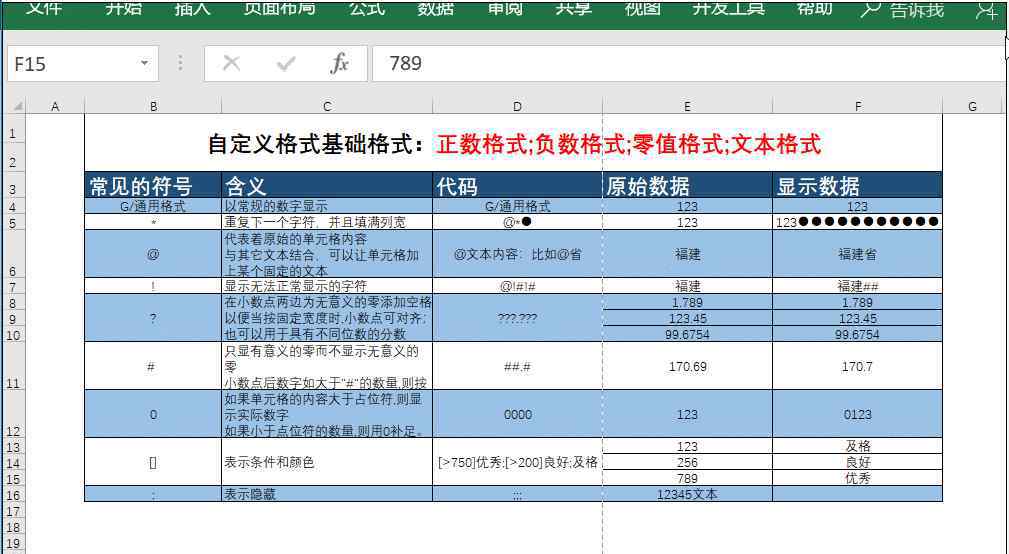Select cell showing 表示隐藏
Viewport: 1009px width, 554px height.
327,494
